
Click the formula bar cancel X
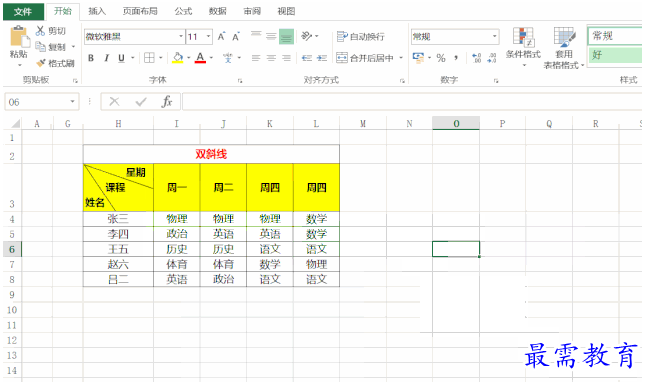click(115, 101)
